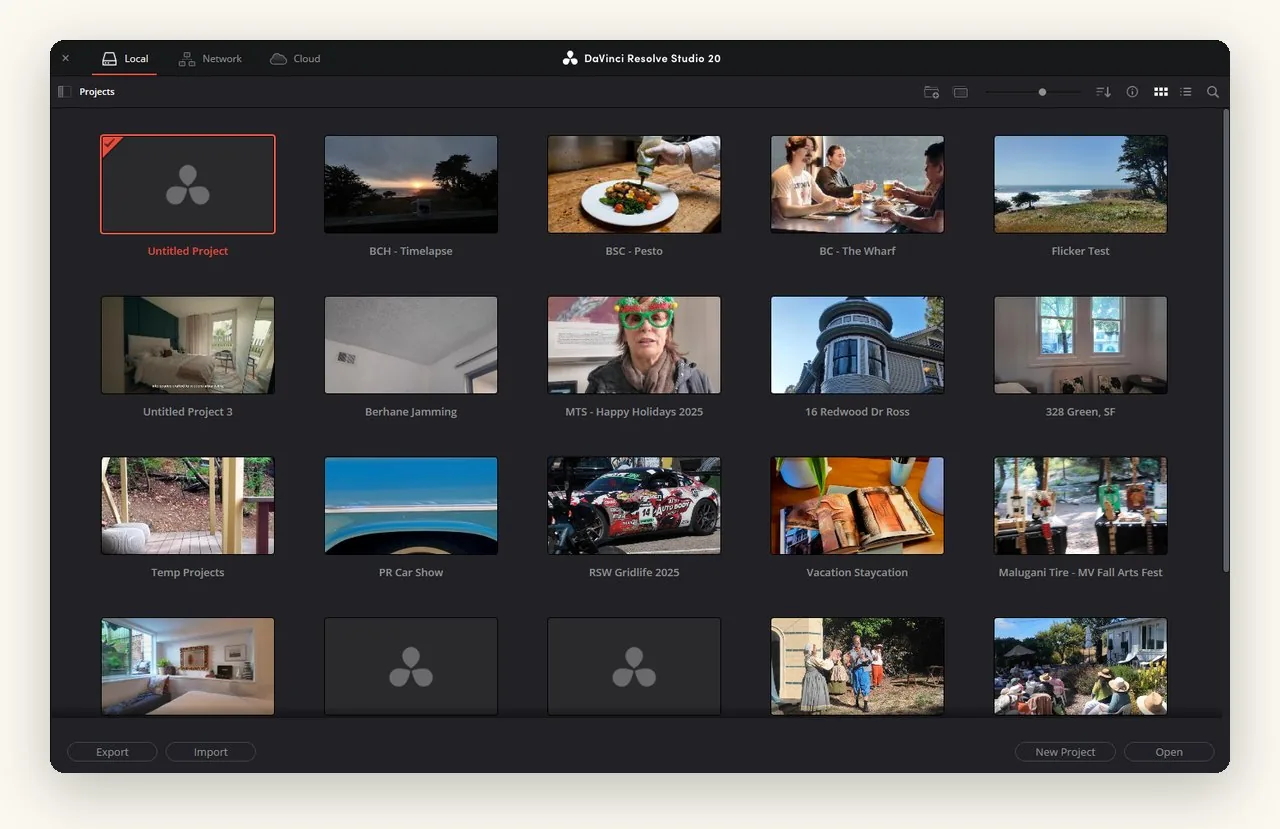Click the New Project button

[1065, 752]
